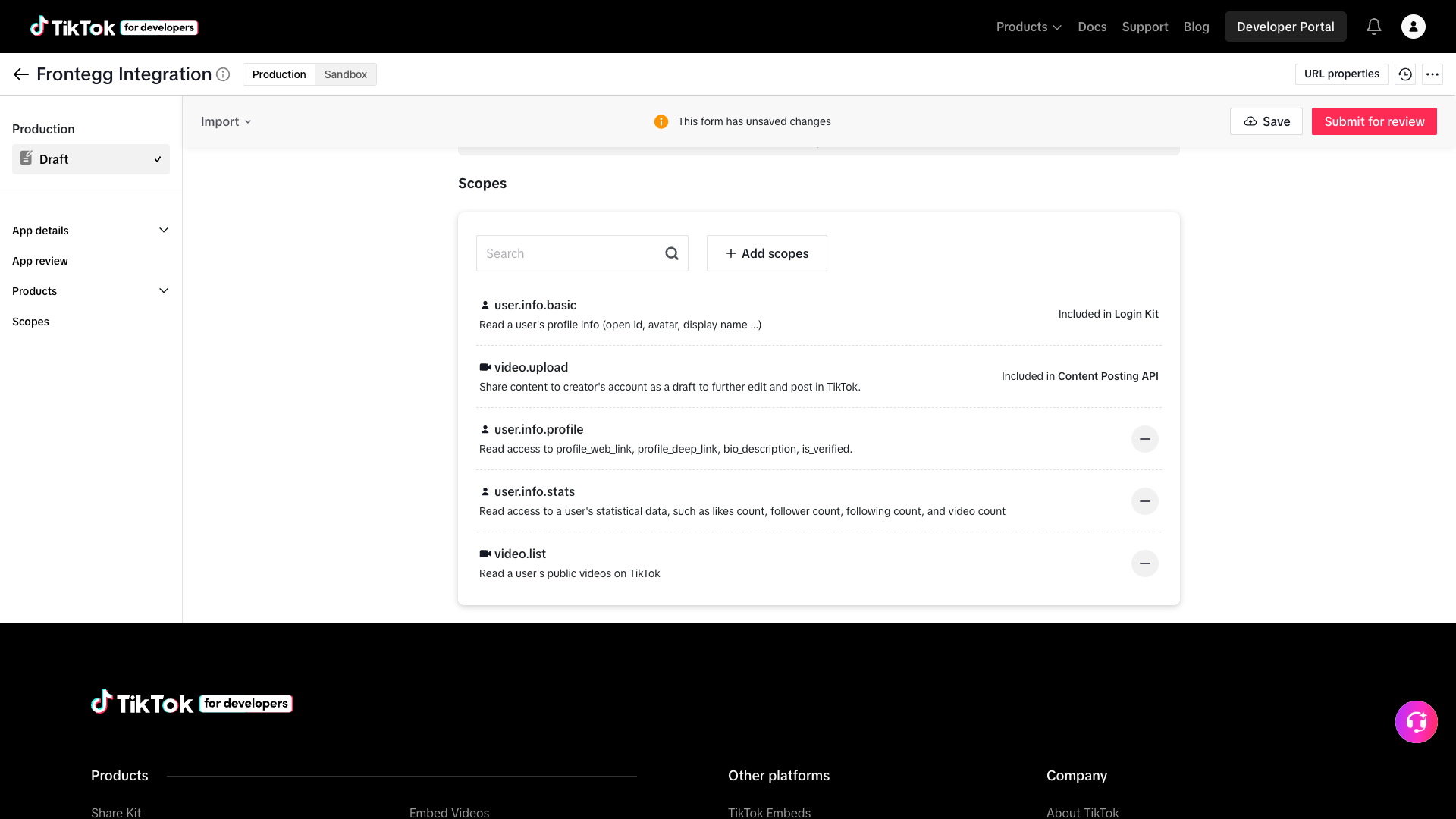This screenshot has height=819, width=1456.
Task: Click the camera icon beside video.upload
Action: pyautogui.click(x=485, y=367)
